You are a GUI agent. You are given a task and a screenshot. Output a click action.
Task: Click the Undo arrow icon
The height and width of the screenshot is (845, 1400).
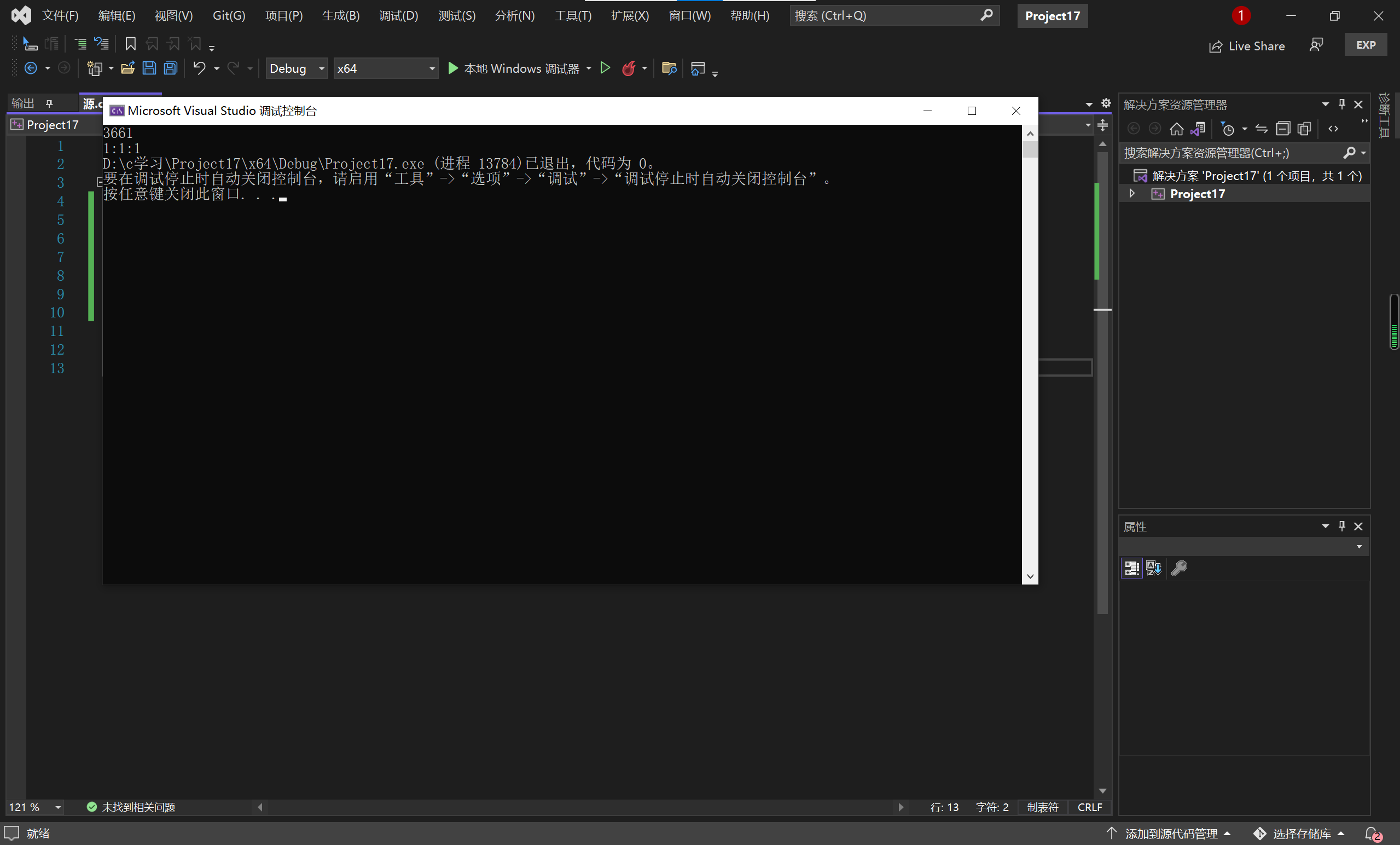pos(198,68)
